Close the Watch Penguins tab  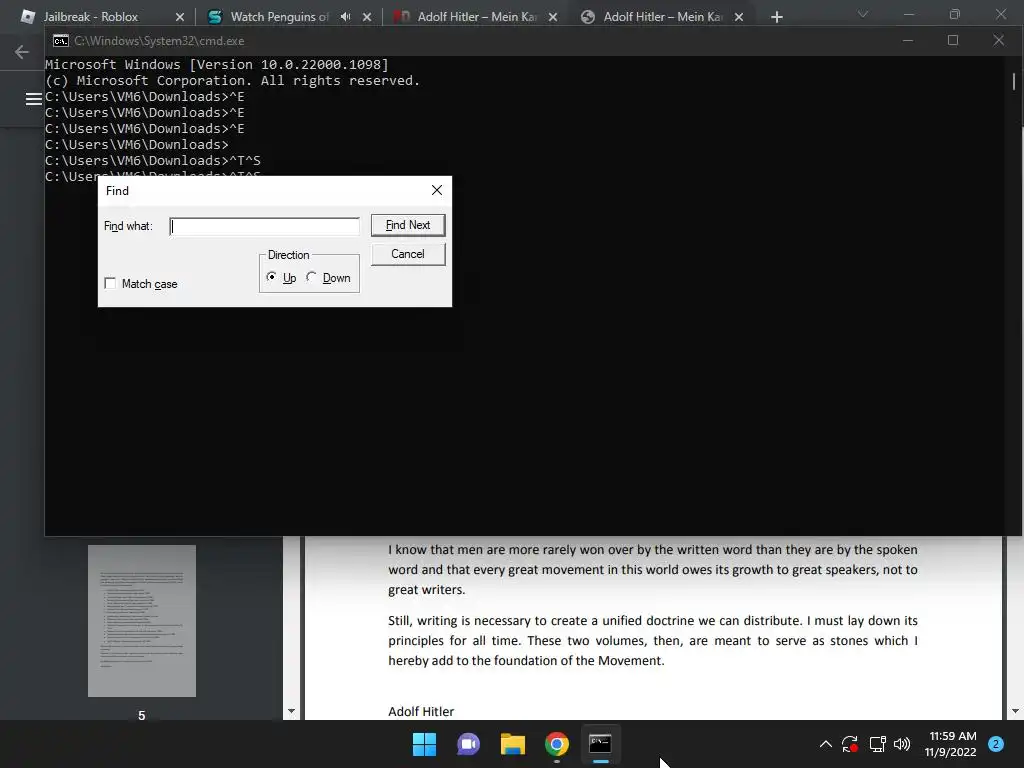pyautogui.click(x=367, y=17)
